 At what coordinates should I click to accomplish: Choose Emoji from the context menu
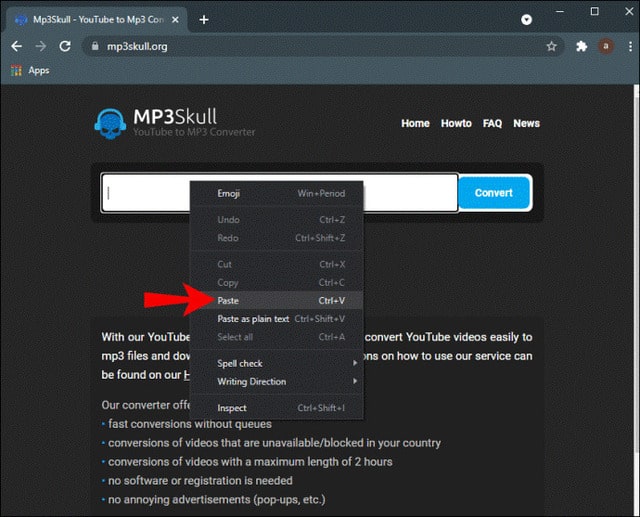277,193
